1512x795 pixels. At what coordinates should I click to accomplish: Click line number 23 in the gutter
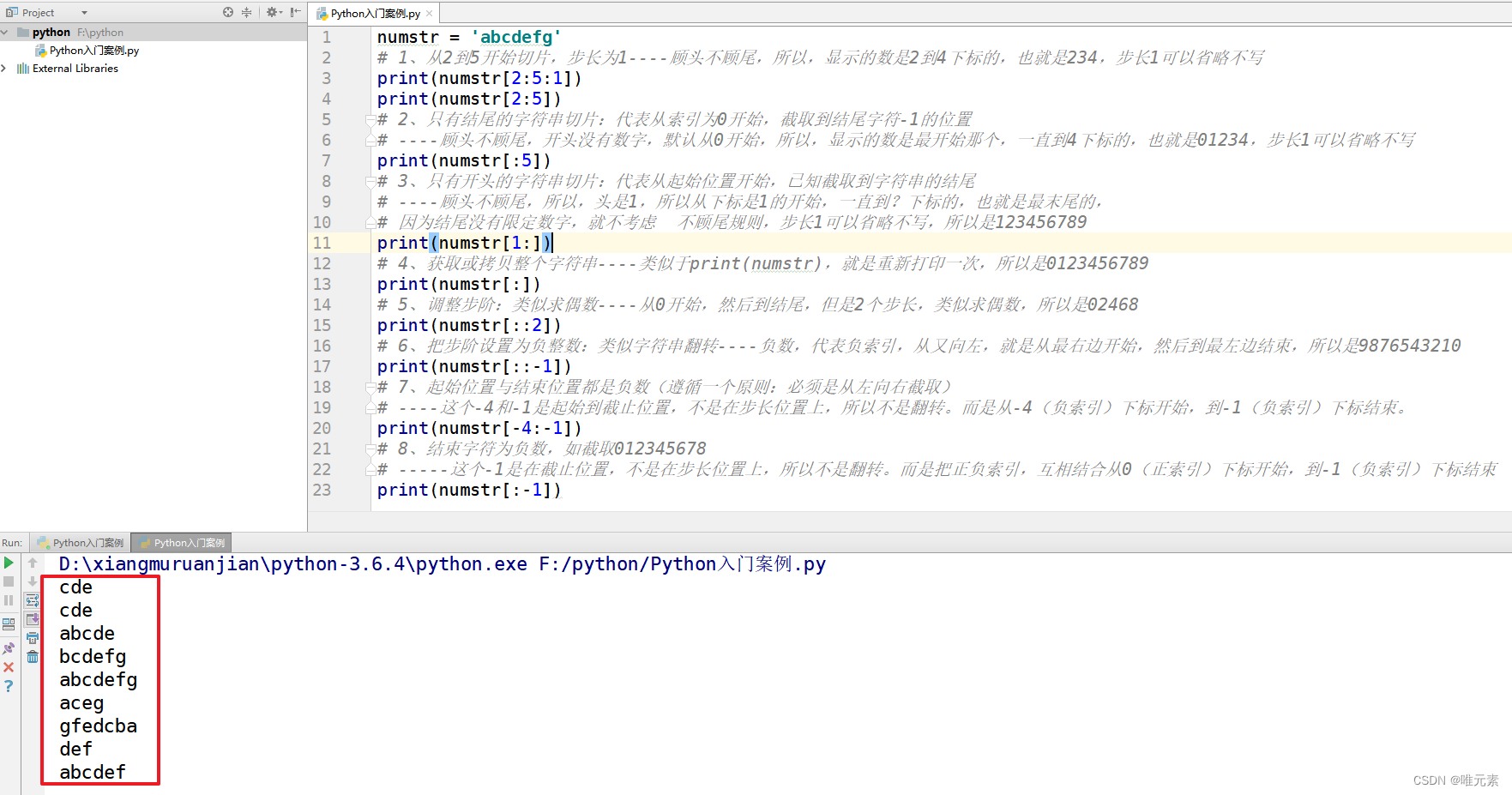[x=322, y=490]
